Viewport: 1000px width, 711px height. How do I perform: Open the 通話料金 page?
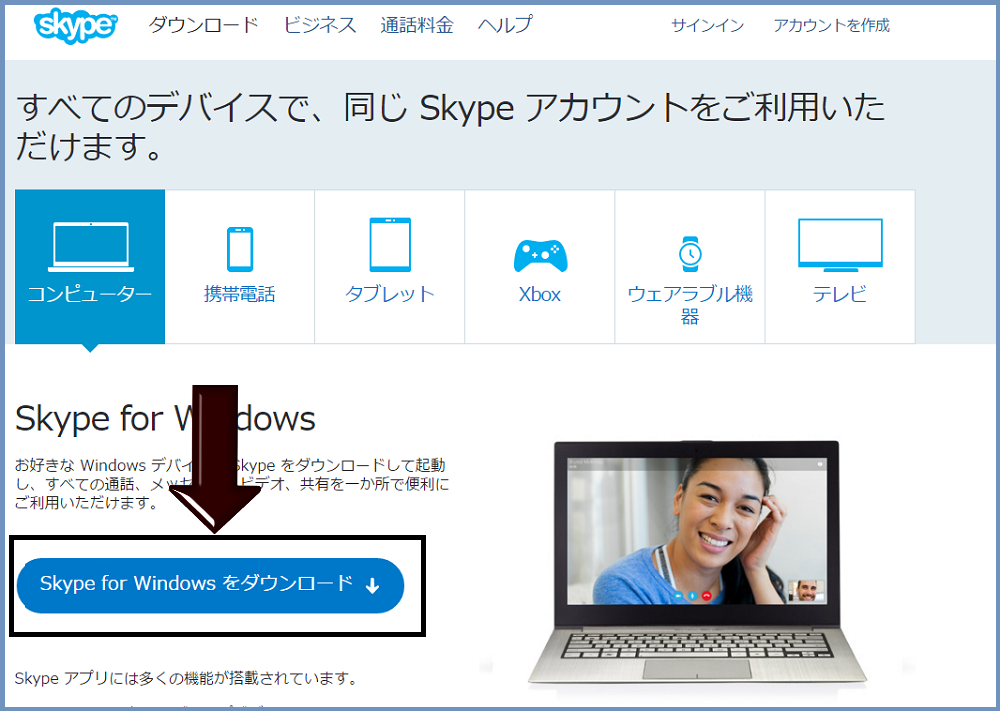click(417, 25)
